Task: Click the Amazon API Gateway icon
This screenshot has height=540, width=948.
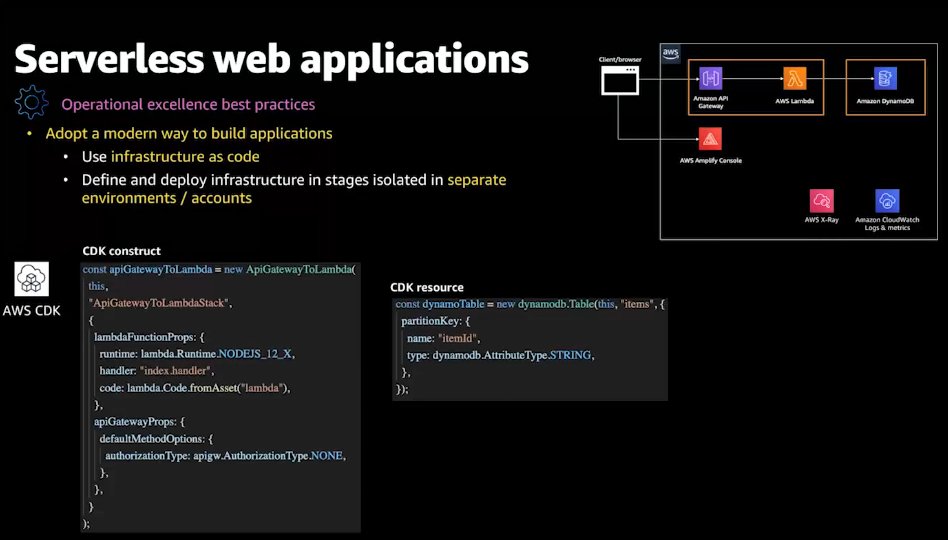Action: [710, 79]
